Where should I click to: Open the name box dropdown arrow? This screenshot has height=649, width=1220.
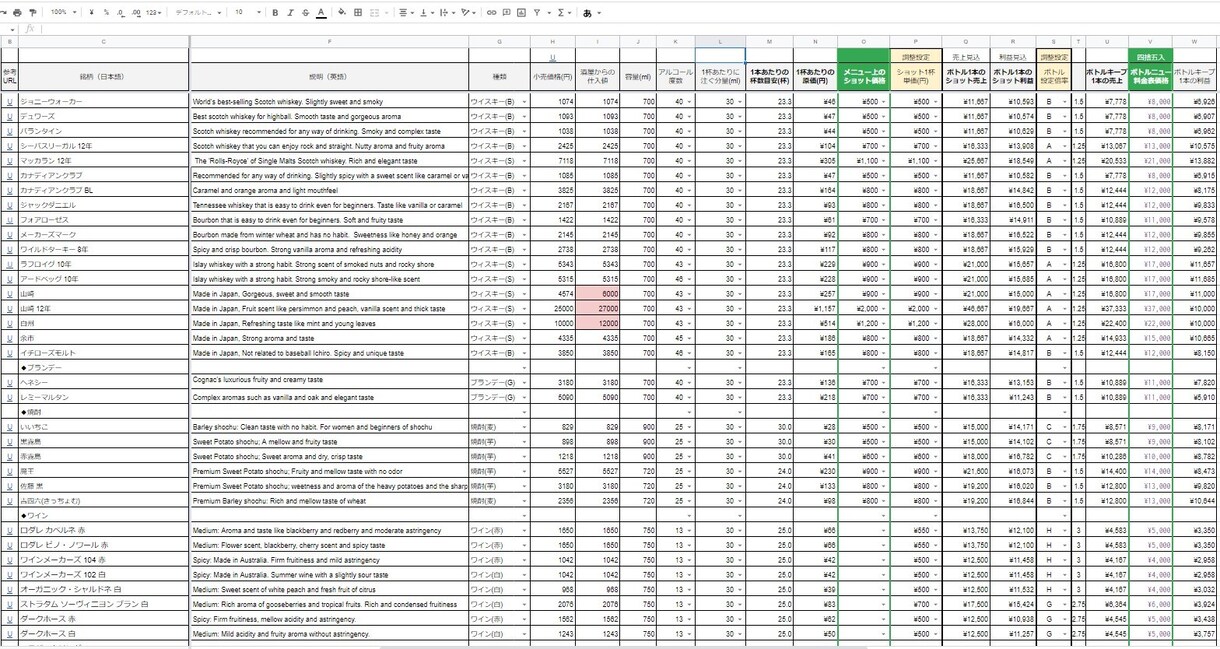click(x=12, y=29)
